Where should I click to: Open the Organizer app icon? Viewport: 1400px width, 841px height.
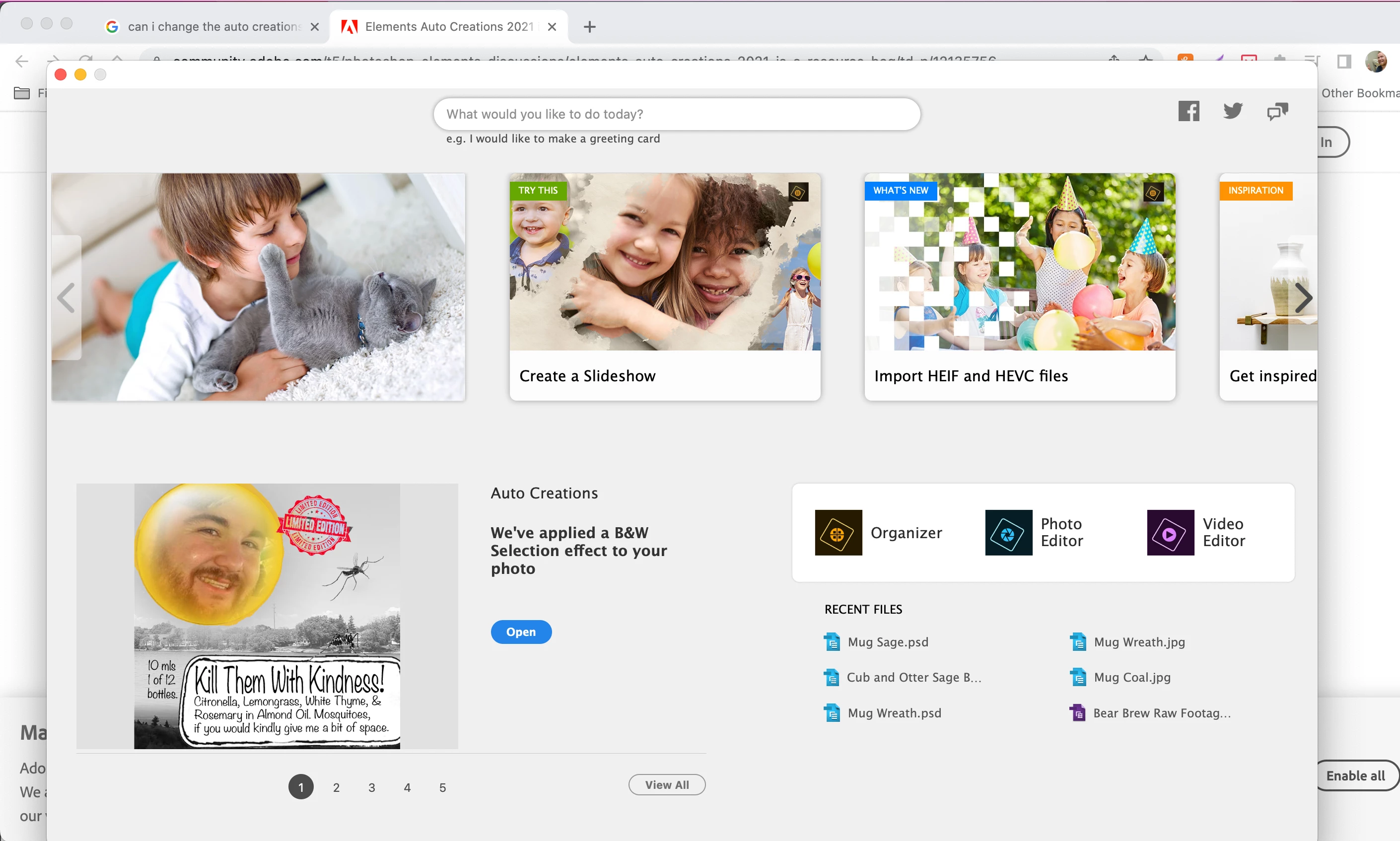pos(838,532)
